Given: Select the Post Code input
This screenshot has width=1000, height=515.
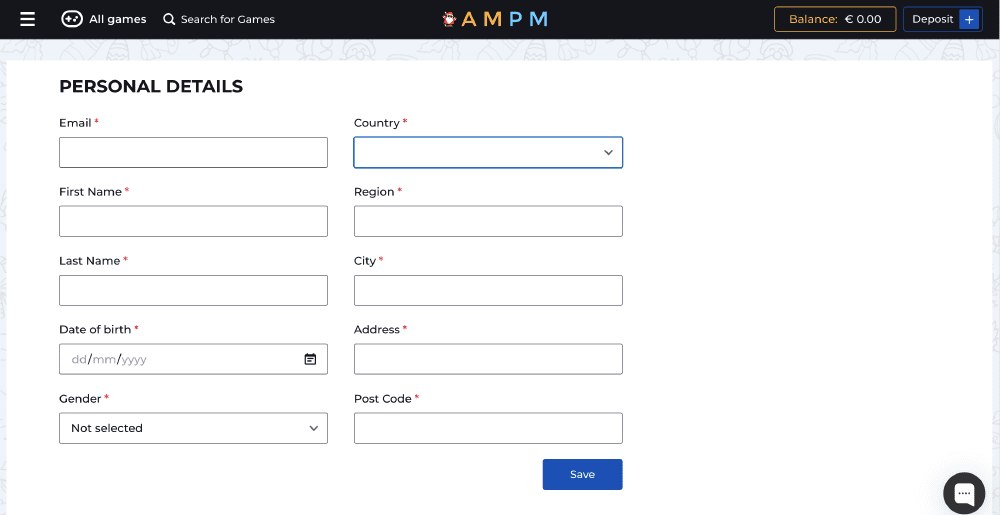Looking at the screenshot, I should [488, 428].
